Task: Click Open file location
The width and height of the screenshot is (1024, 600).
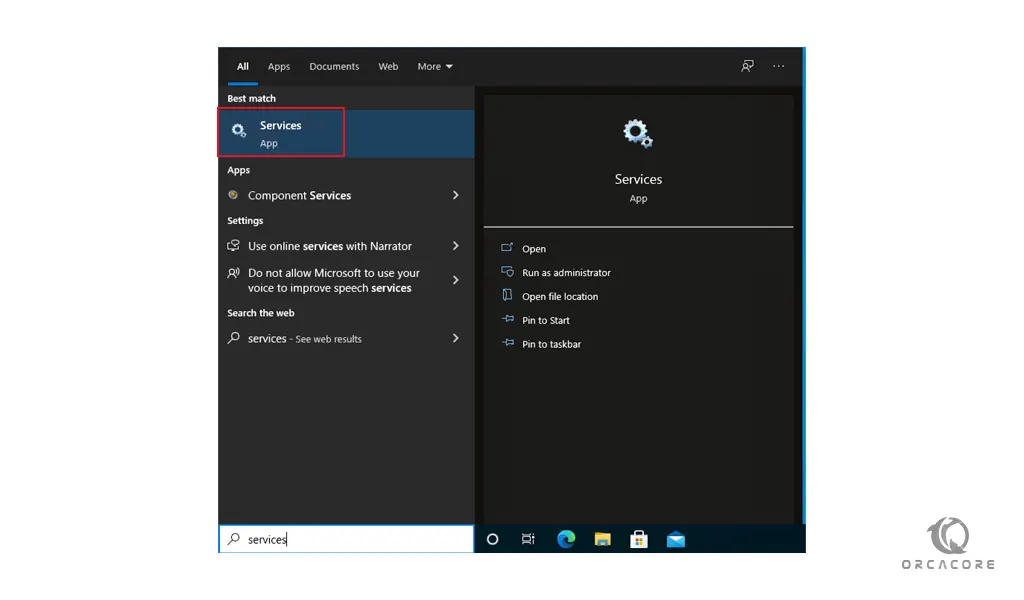Action: [560, 297]
